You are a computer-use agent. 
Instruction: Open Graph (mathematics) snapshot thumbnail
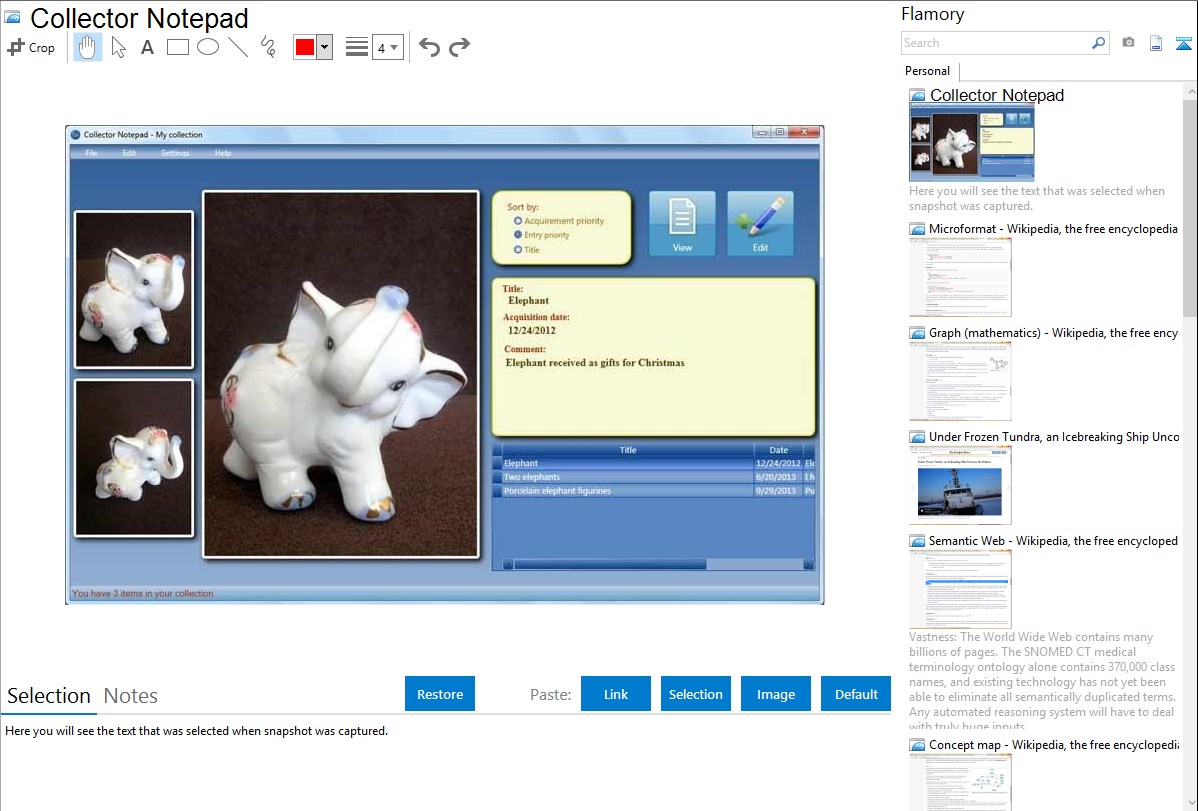960,381
